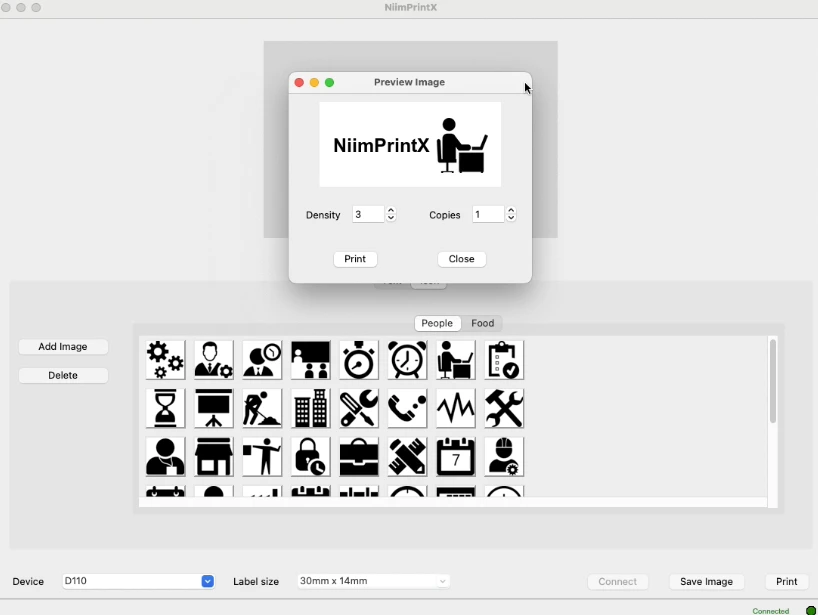Viewport: 818px width, 615px height.
Task: Pick the shop storefront icon
Action: [214, 457]
